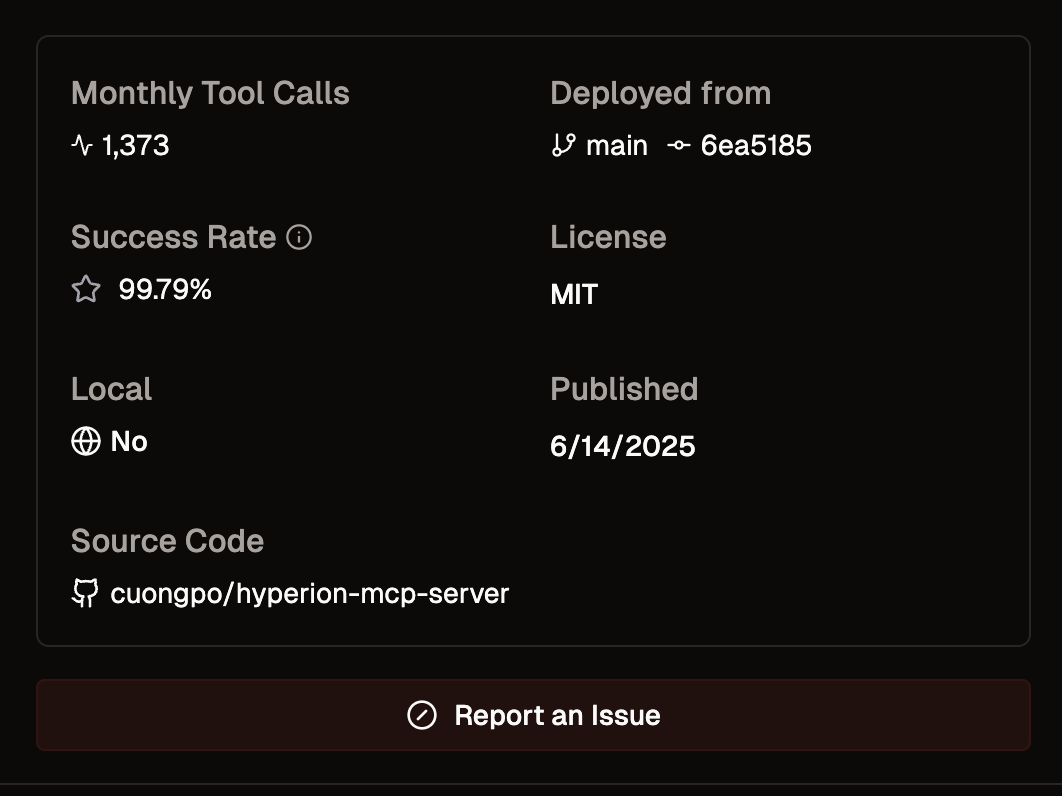The height and width of the screenshot is (796, 1062).
Task: Open the Success Rate info icon
Action: click(x=299, y=237)
